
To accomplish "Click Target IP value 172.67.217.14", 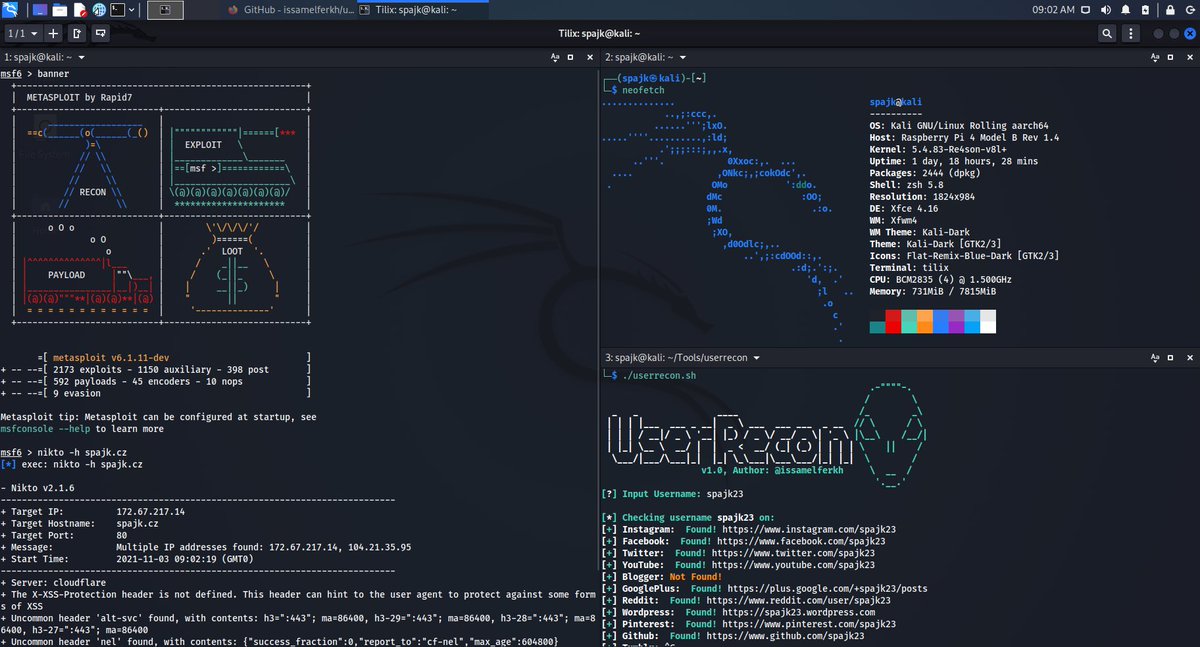I will pyautogui.click(x=151, y=511).
